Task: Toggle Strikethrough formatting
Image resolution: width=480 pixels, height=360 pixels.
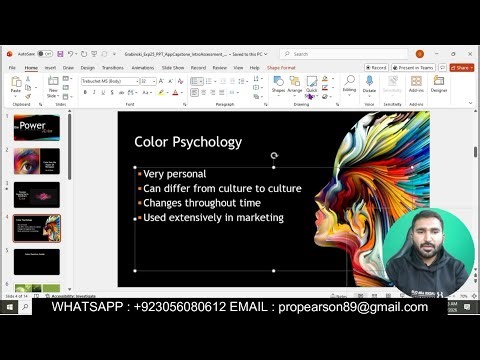Action: coord(121,92)
